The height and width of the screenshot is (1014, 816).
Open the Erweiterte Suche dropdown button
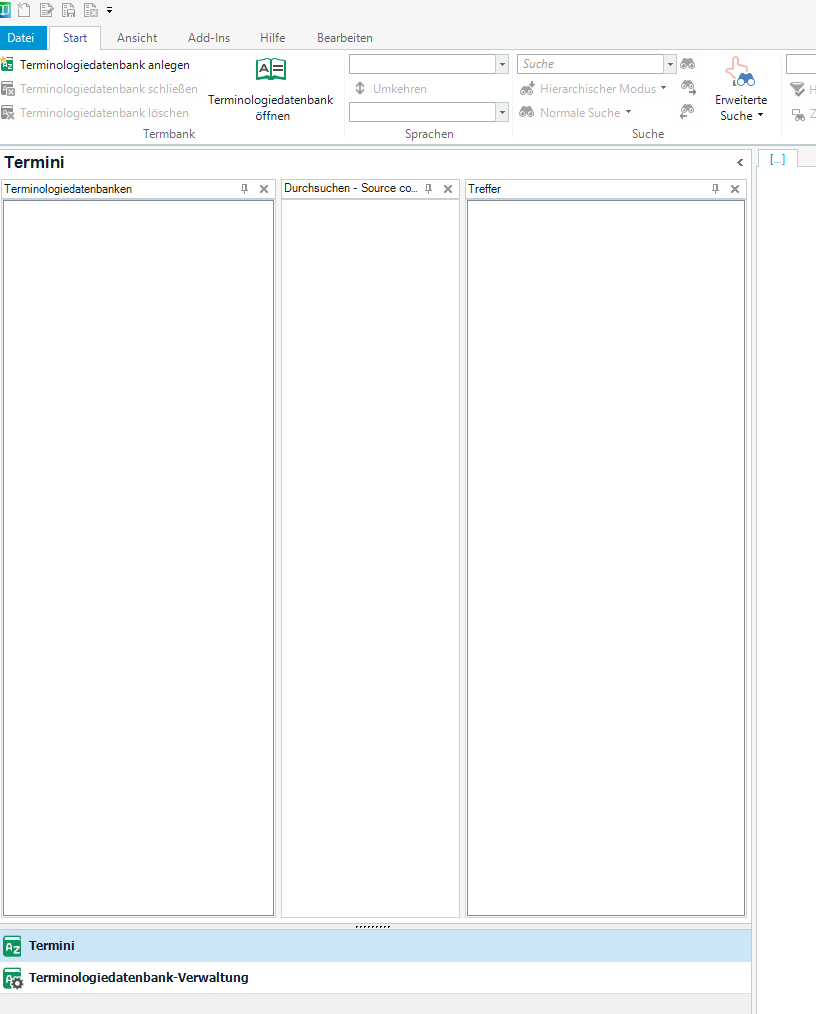tap(741, 89)
